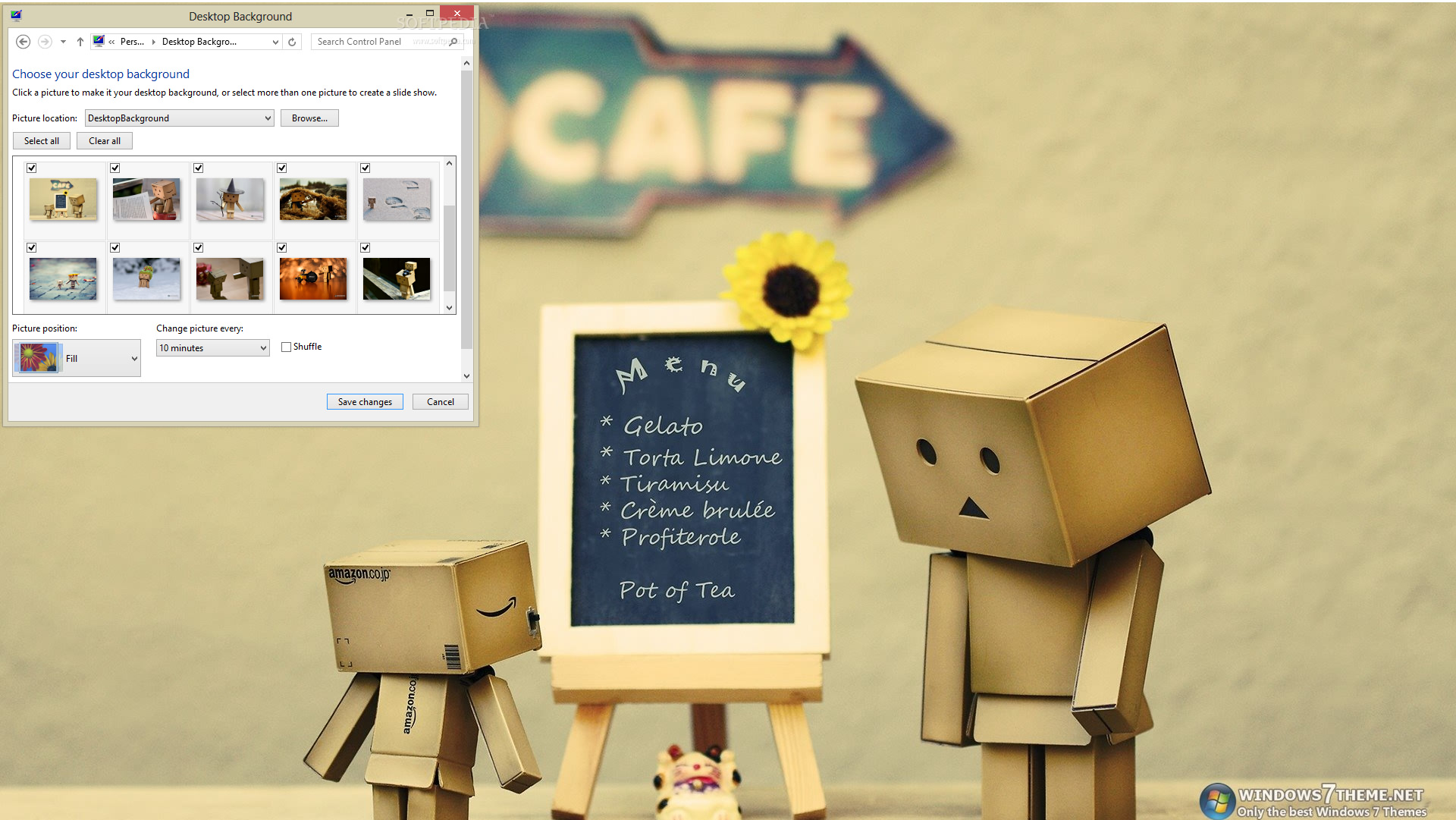Select the CAFE sign Danbo thumbnail
This screenshot has width=1456, height=820.
coord(63,200)
